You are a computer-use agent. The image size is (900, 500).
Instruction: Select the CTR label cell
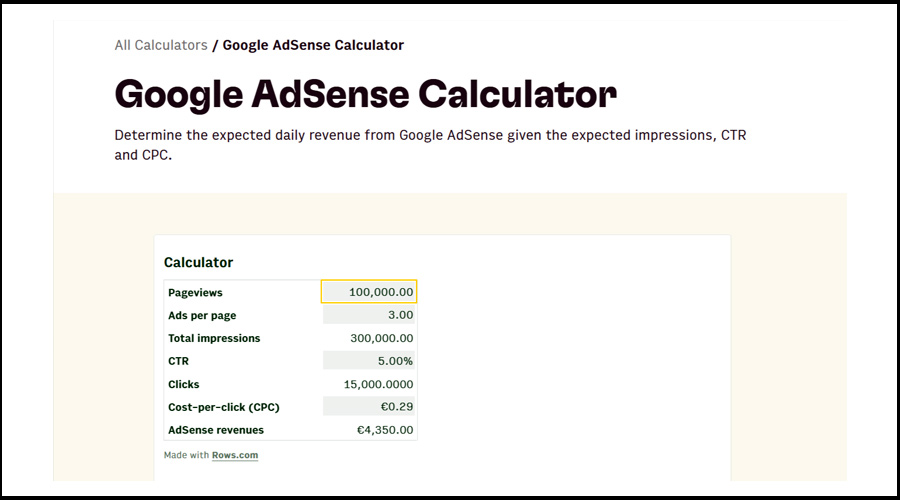[179, 361]
